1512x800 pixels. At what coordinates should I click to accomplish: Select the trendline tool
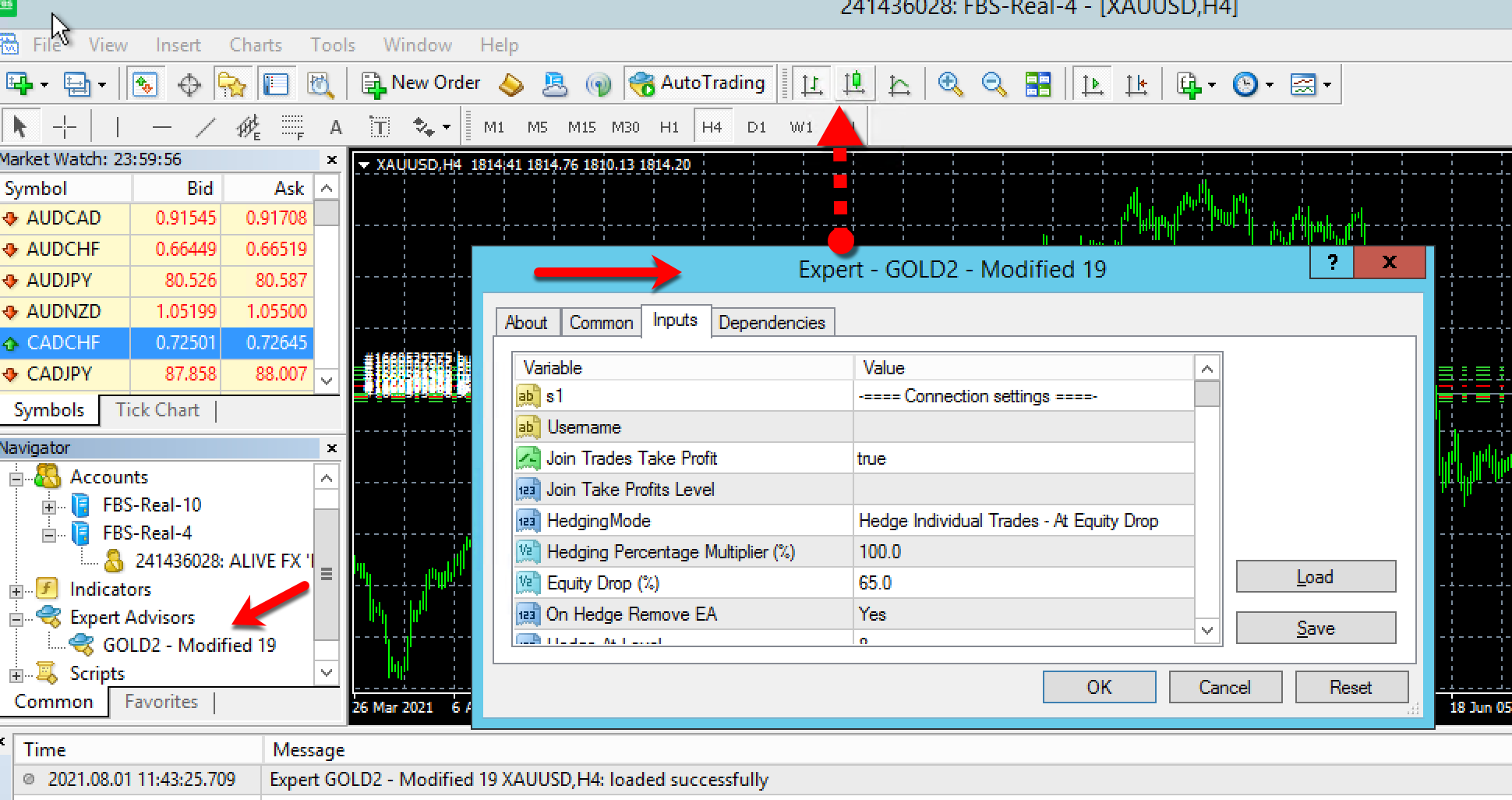205,126
